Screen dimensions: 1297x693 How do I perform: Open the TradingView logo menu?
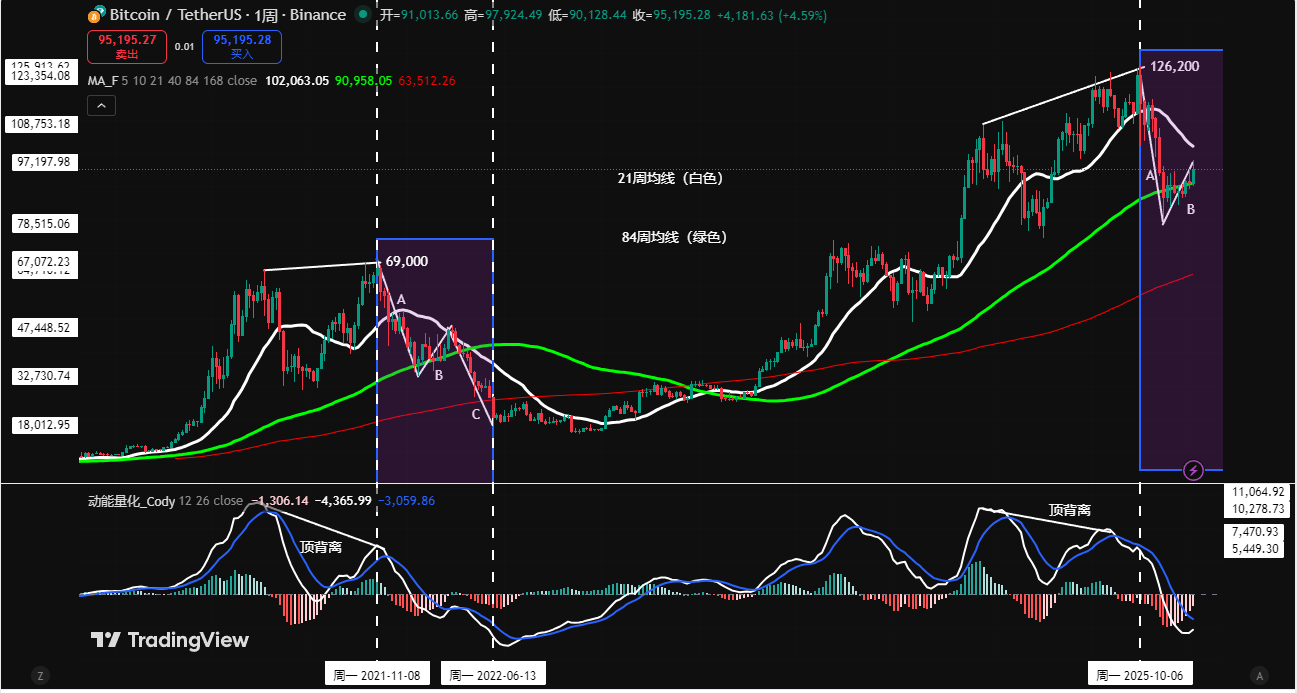click(x=170, y=639)
